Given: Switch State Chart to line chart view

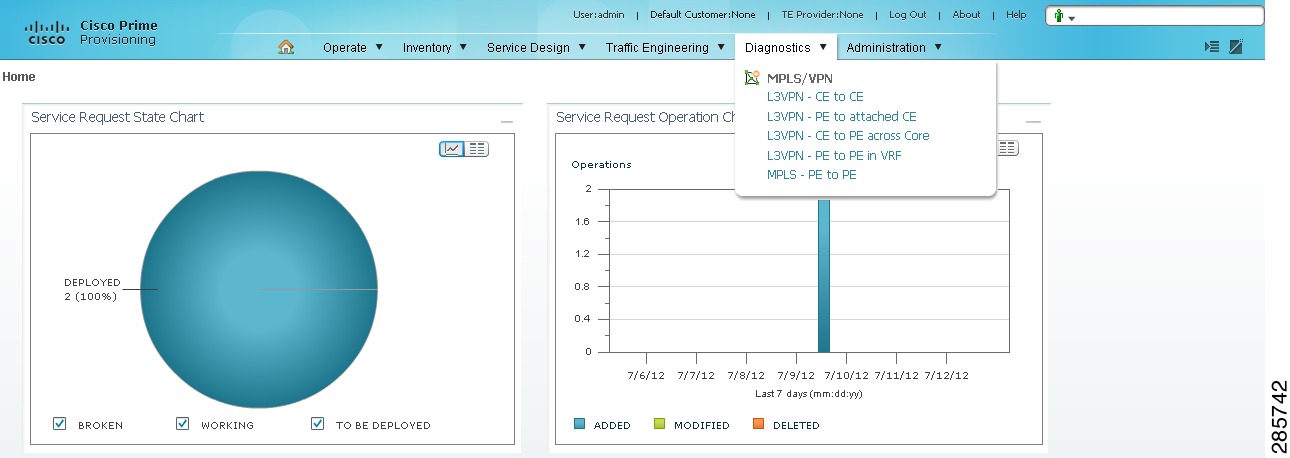Looking at the screenshot, I should tap(452, 149).
